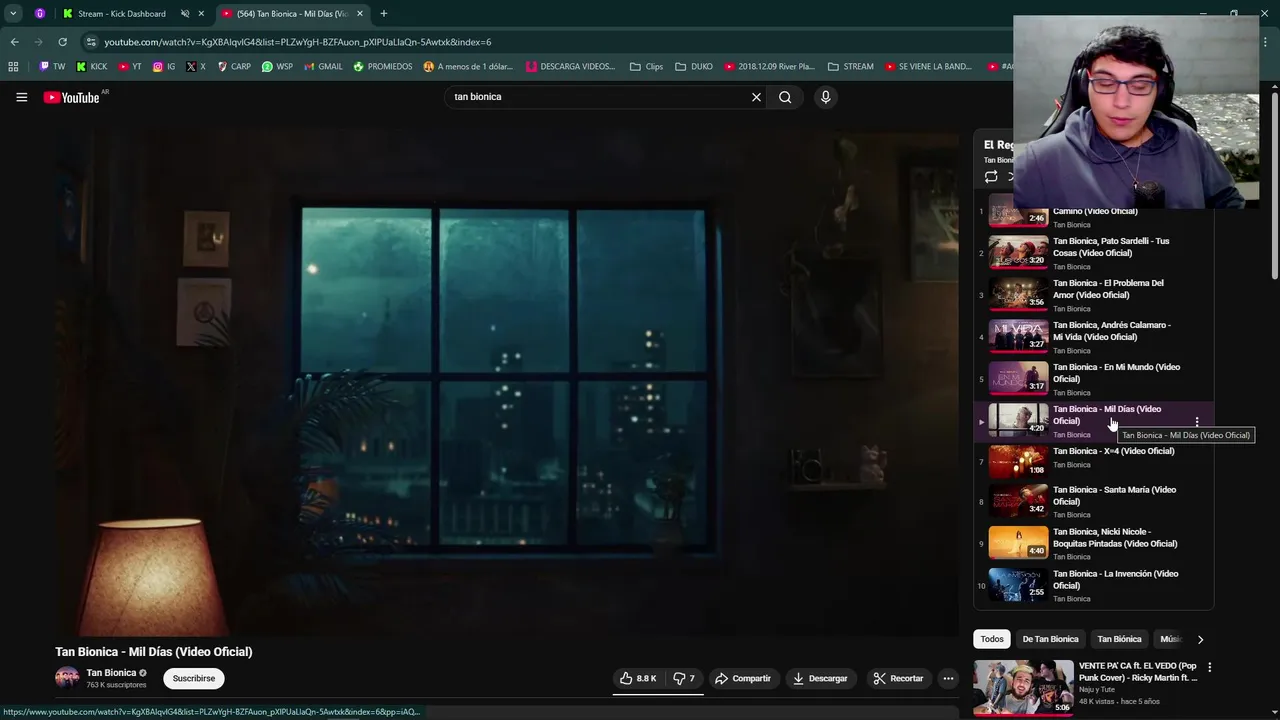Show more filter chips with right arrow
This screenshot has width=1280, height=720.
1200,639
